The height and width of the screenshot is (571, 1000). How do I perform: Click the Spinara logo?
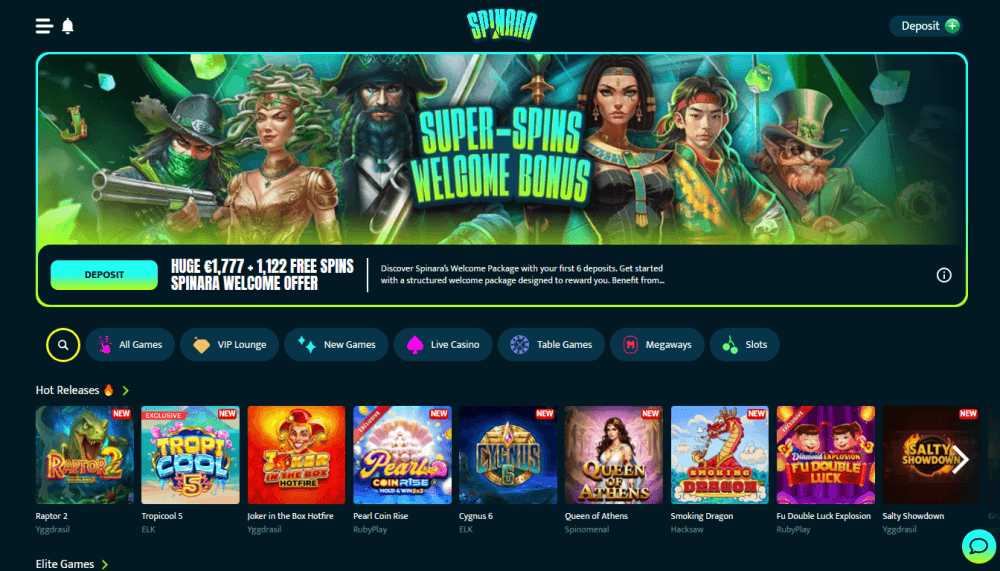tap(502, 26)
